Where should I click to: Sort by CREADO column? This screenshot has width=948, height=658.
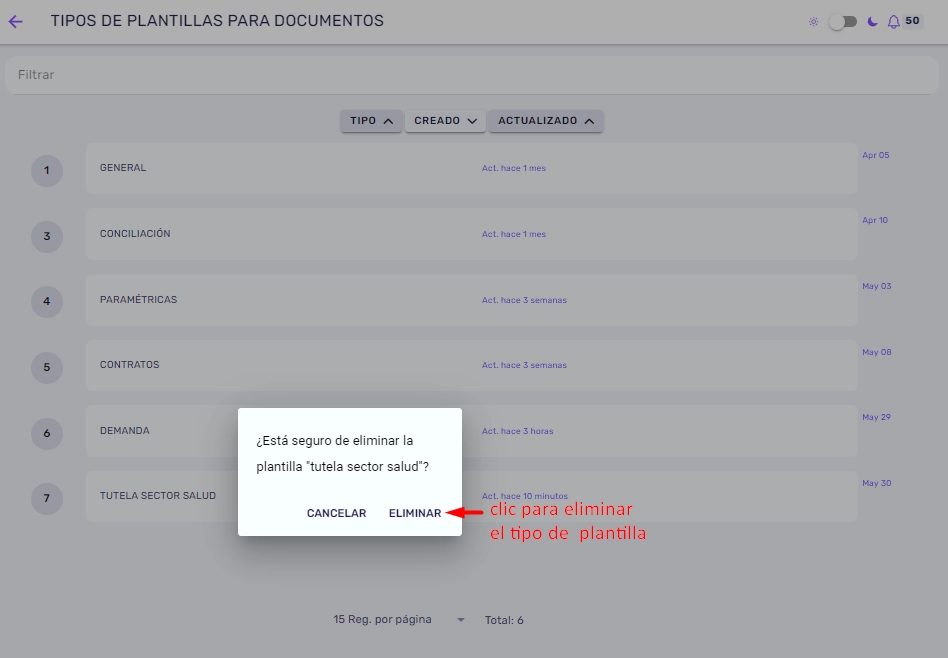445,121
